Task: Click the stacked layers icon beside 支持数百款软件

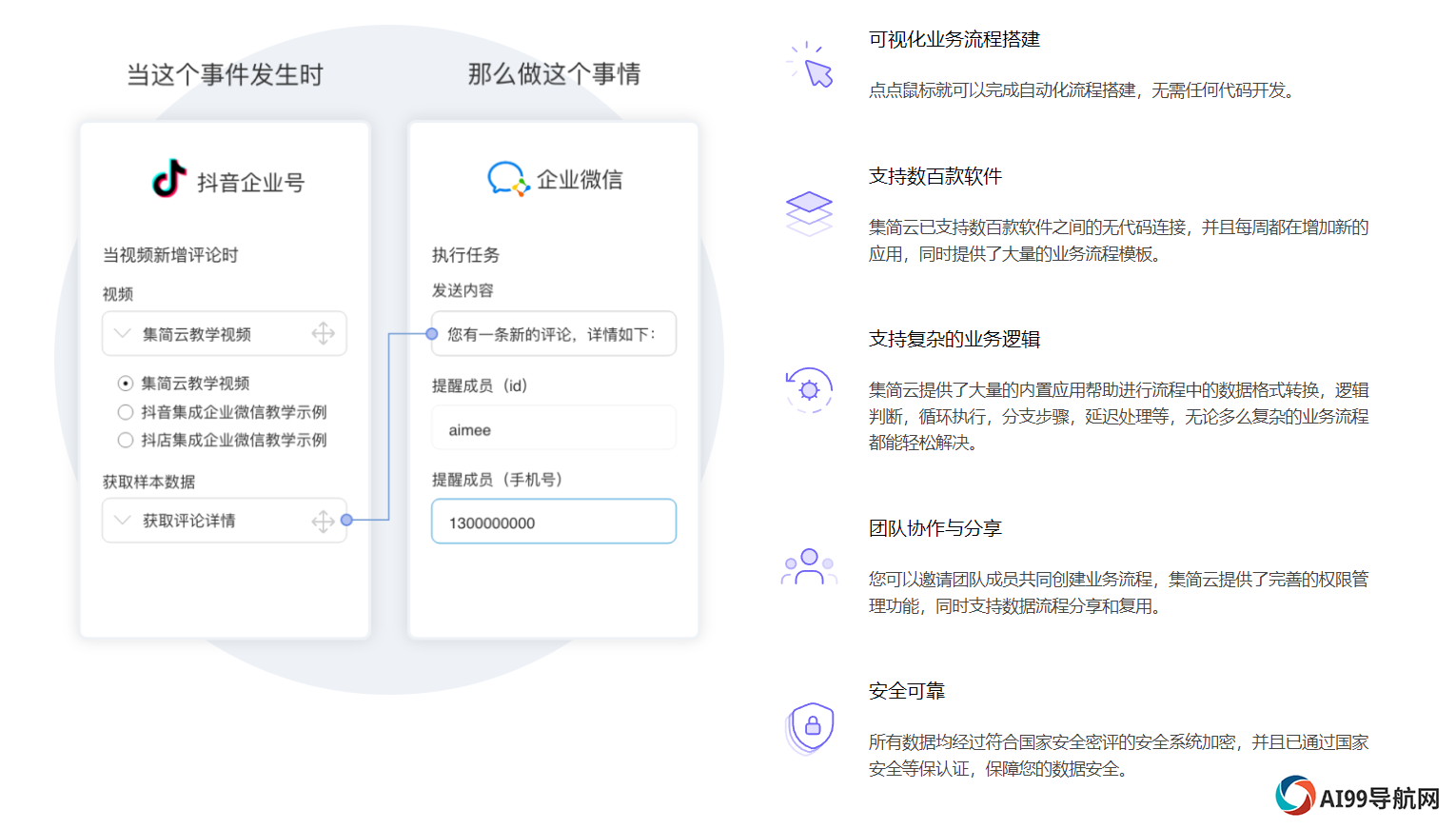Action: [x=809, y=214]
